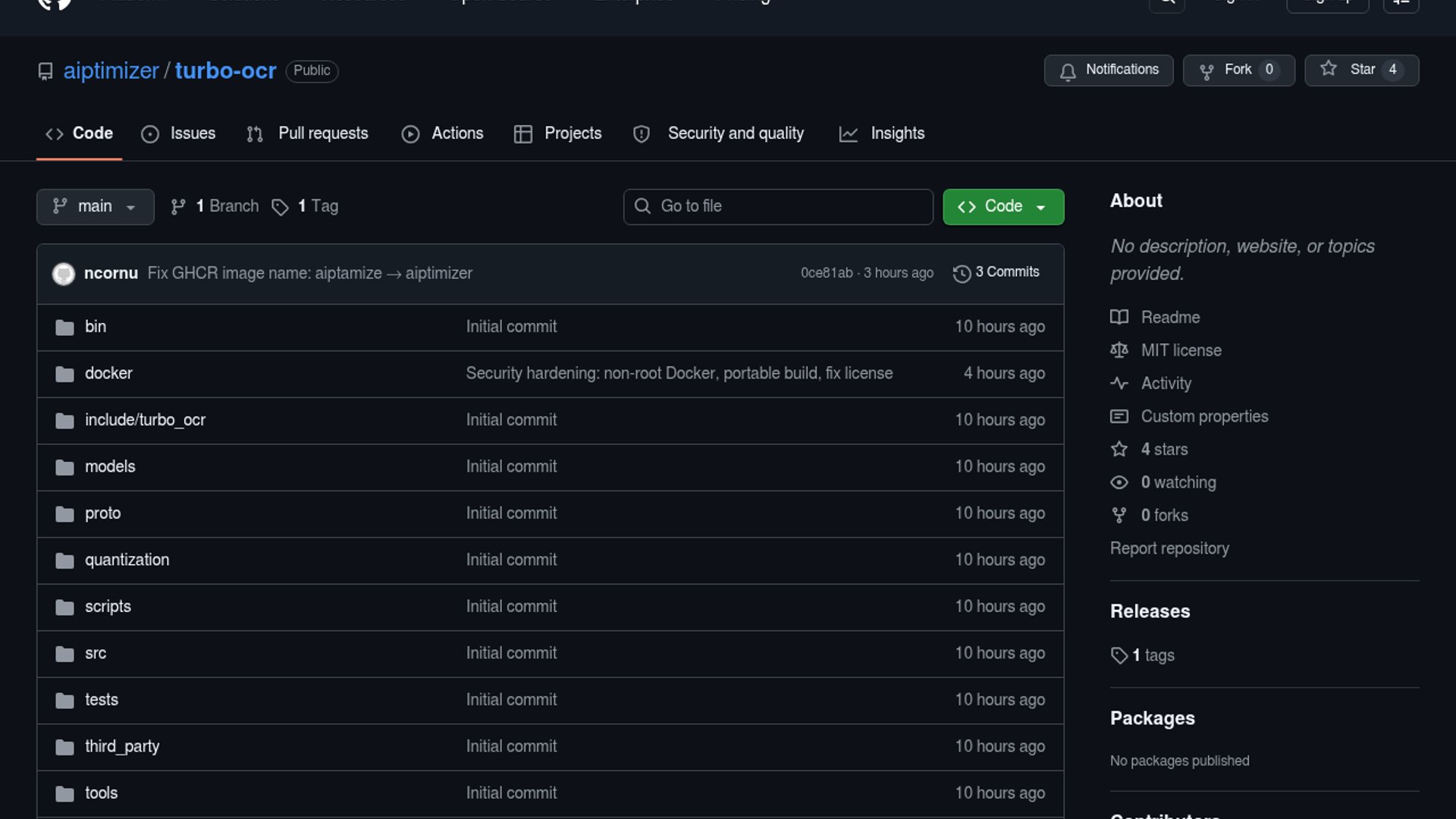
Task: Switch to the Pull requests tab
Action: point(307,133)
